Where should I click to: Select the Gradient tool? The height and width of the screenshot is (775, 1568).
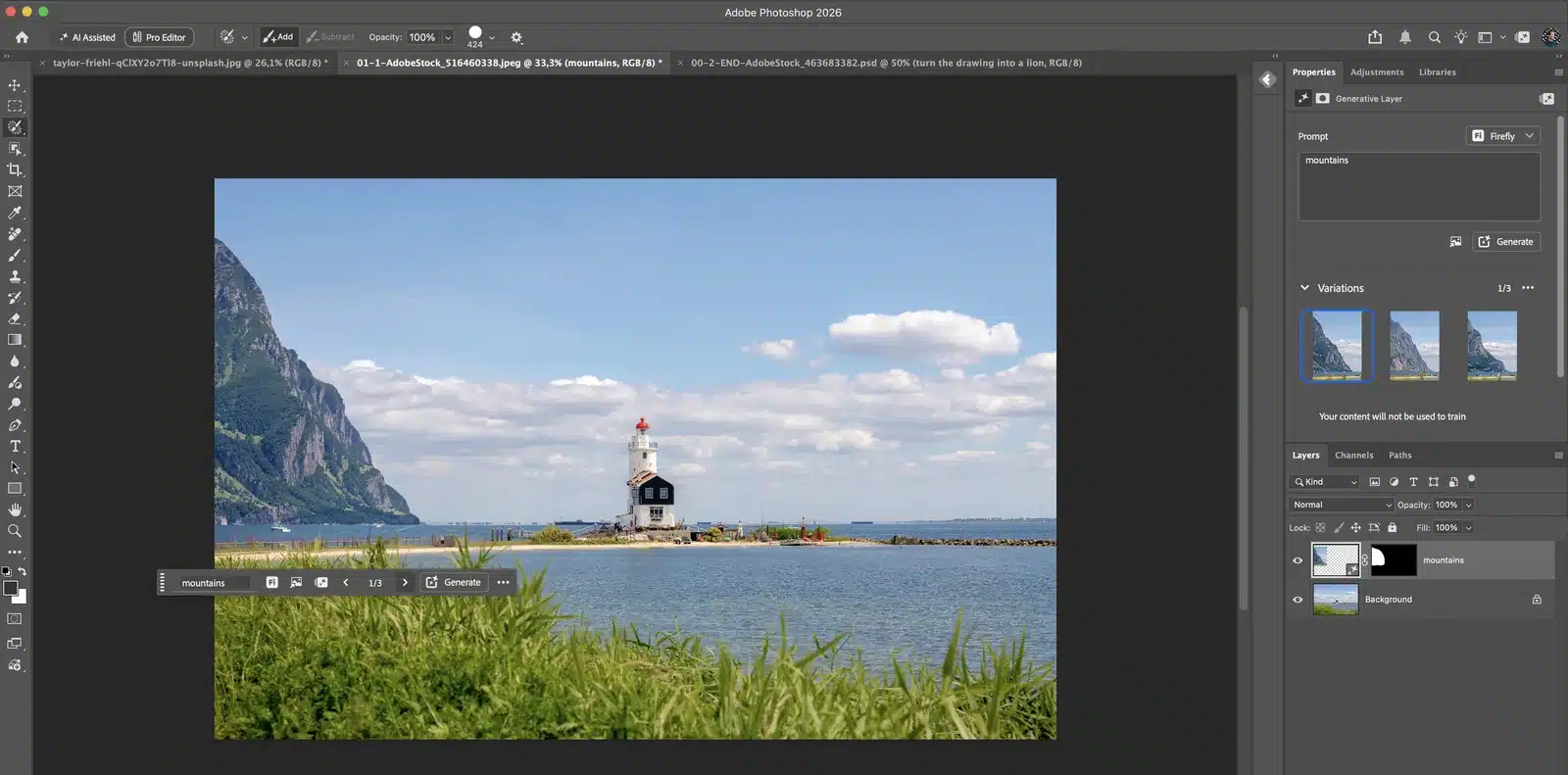(x=15, y=340)
